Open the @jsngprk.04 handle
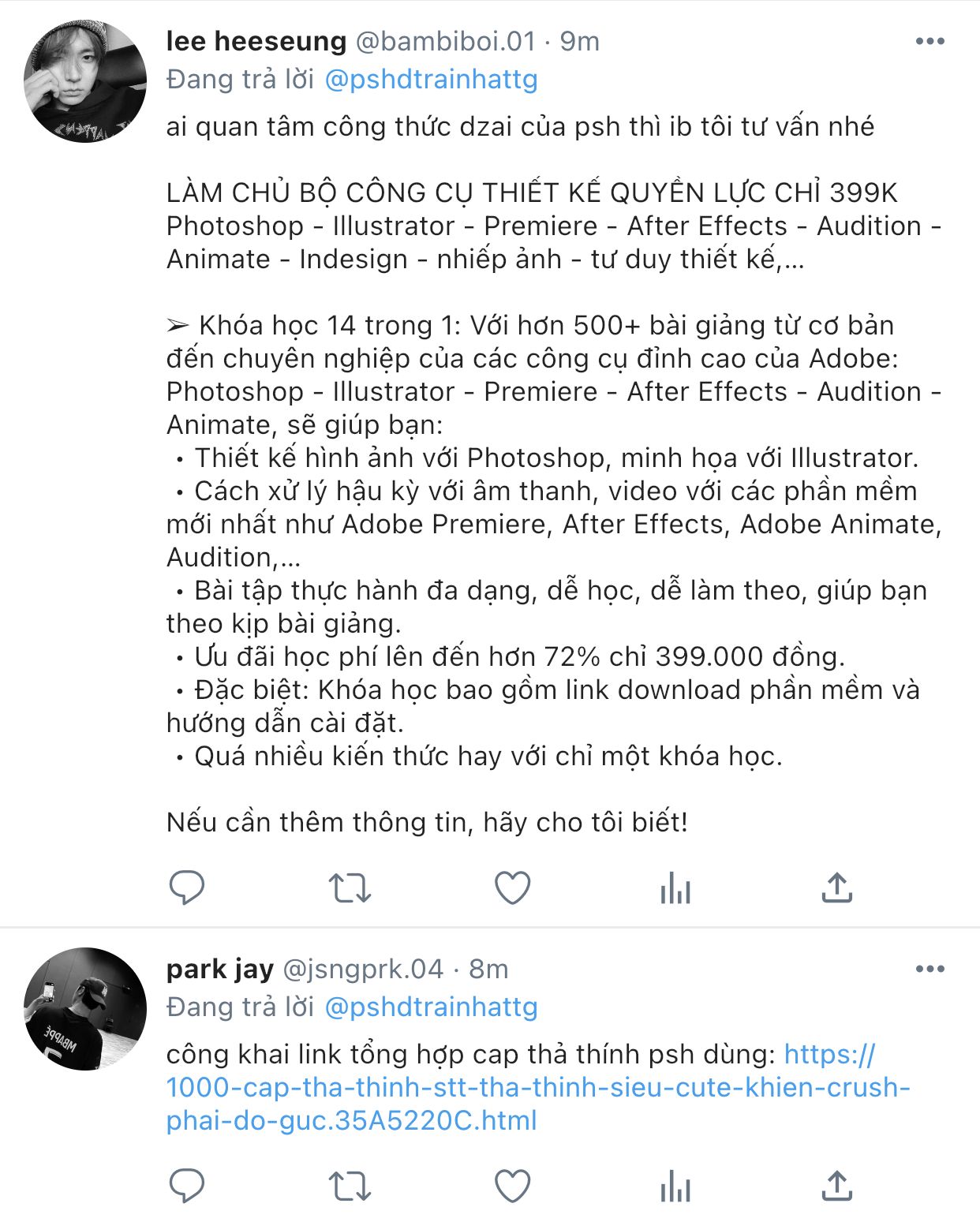 click(x=363, y=969)
